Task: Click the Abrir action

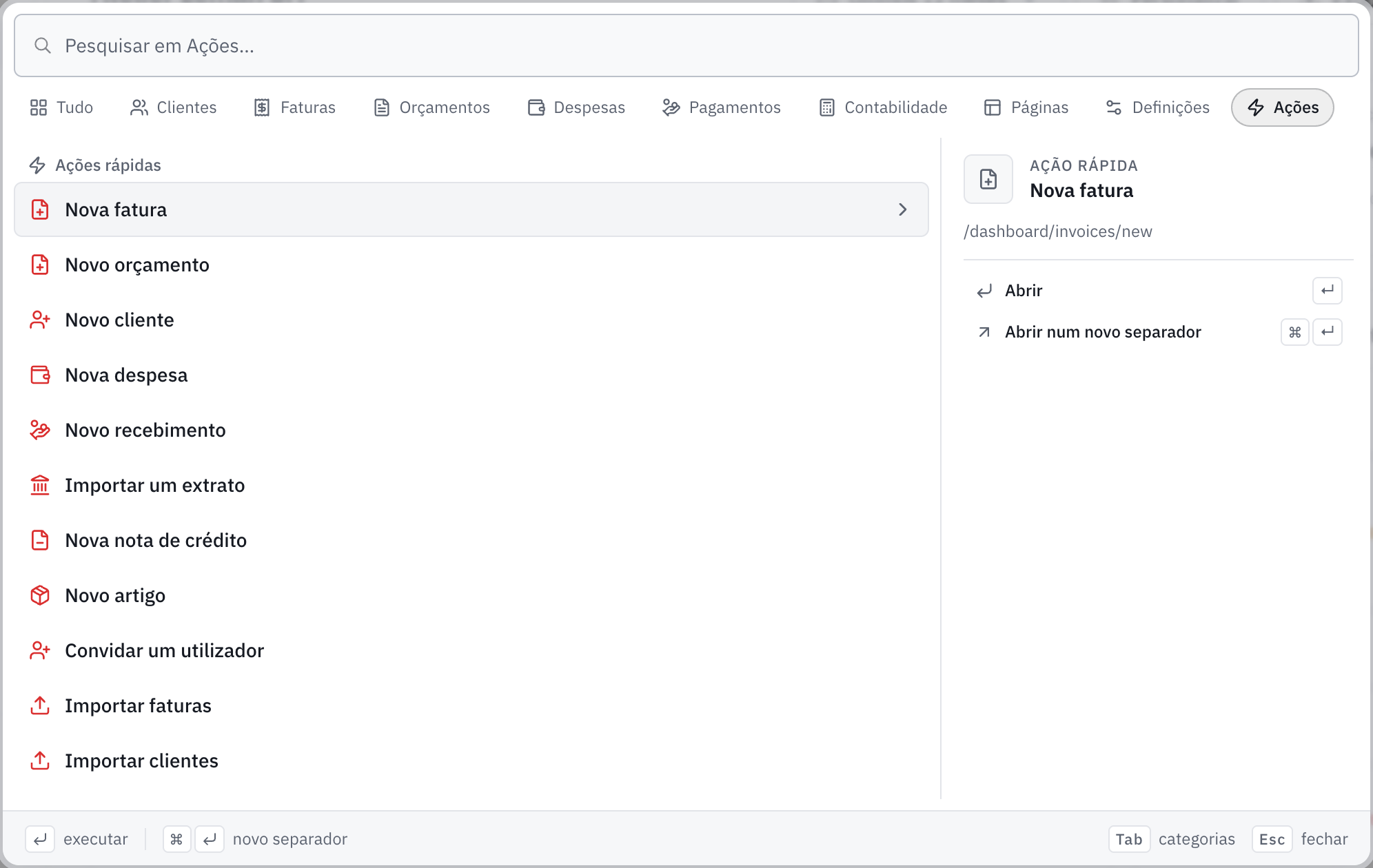Action: [1158, 291]
